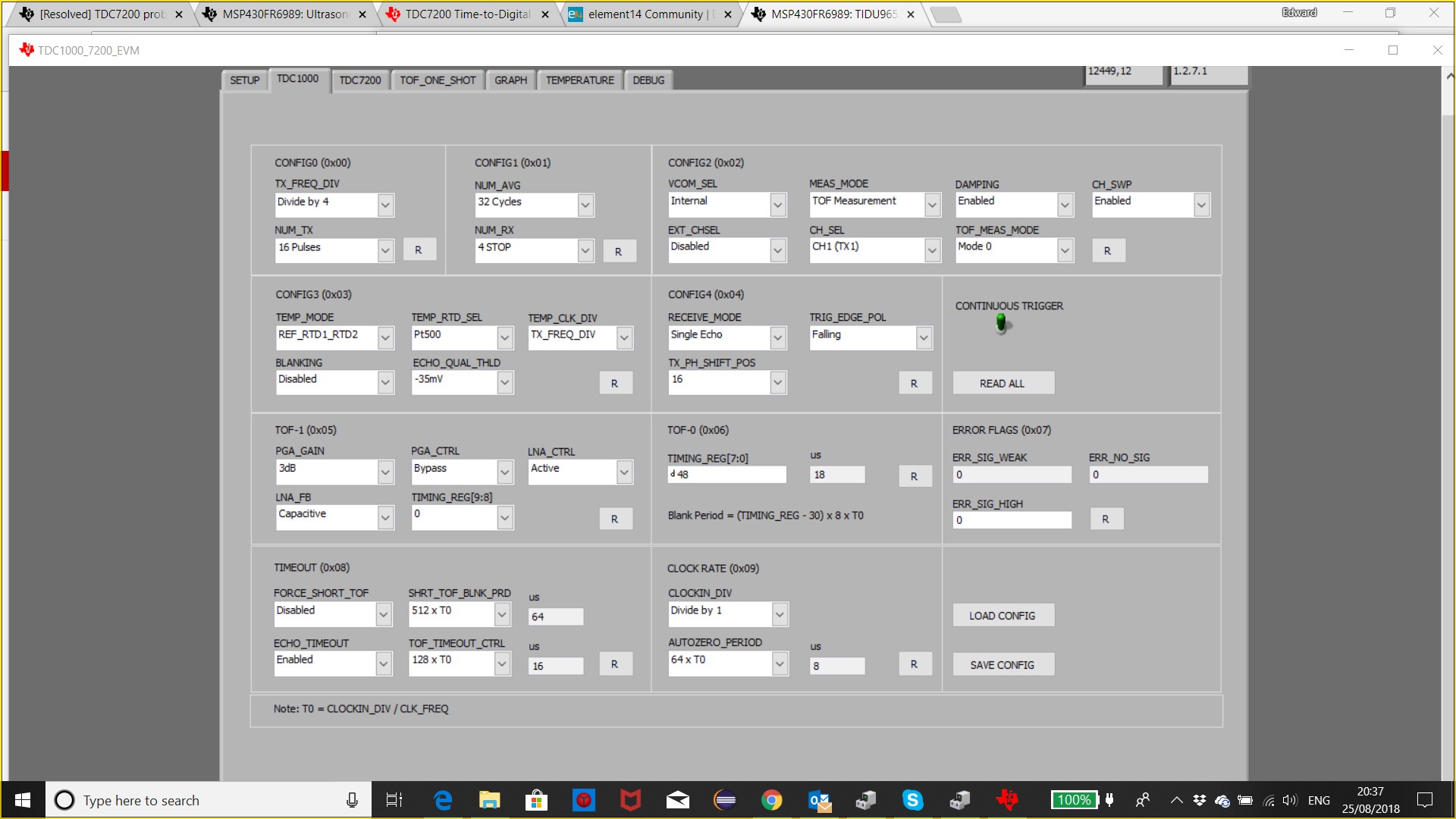The height and width of the screenshot is (819, 1456).
Task: Click the READ ALL button
Action: pyautogui.click(x=1003, y=383)
